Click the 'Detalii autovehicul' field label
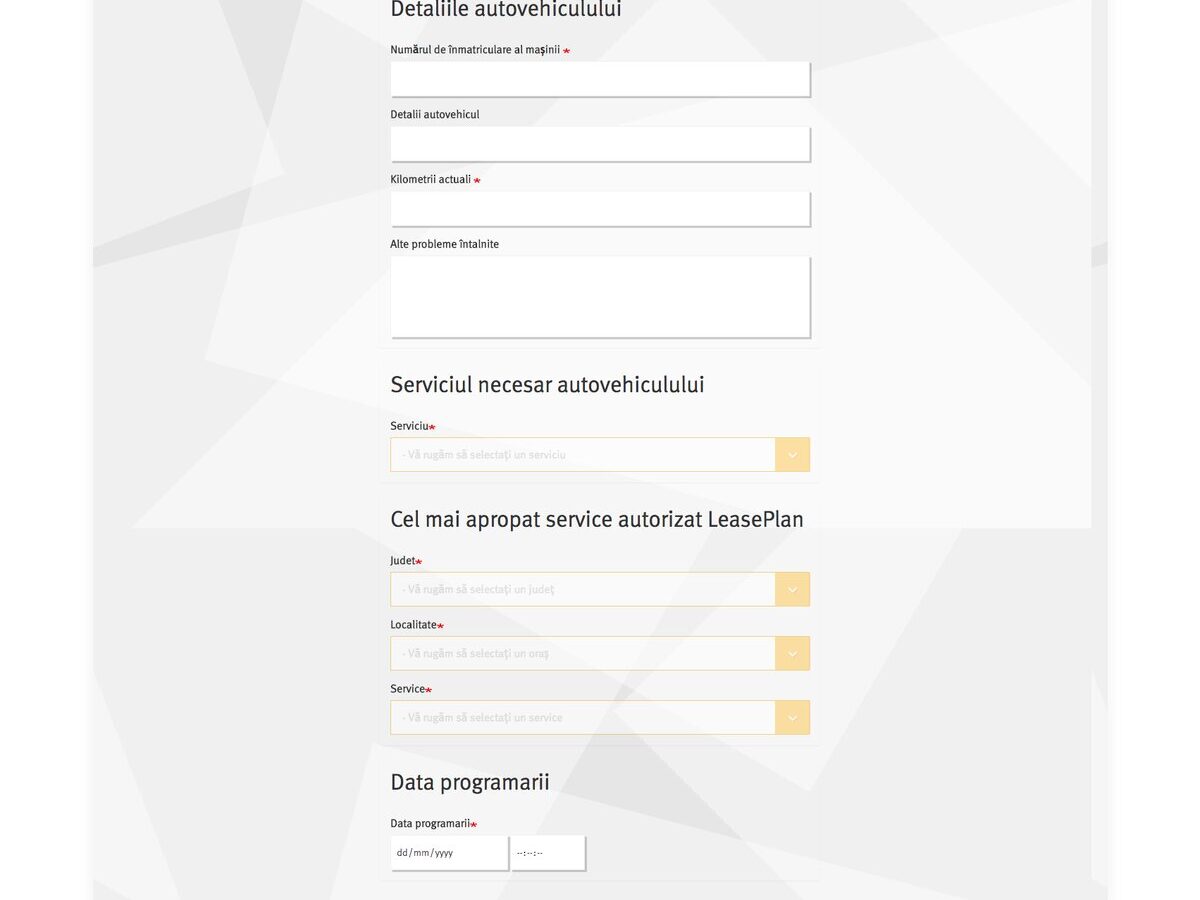 (435, 115)
